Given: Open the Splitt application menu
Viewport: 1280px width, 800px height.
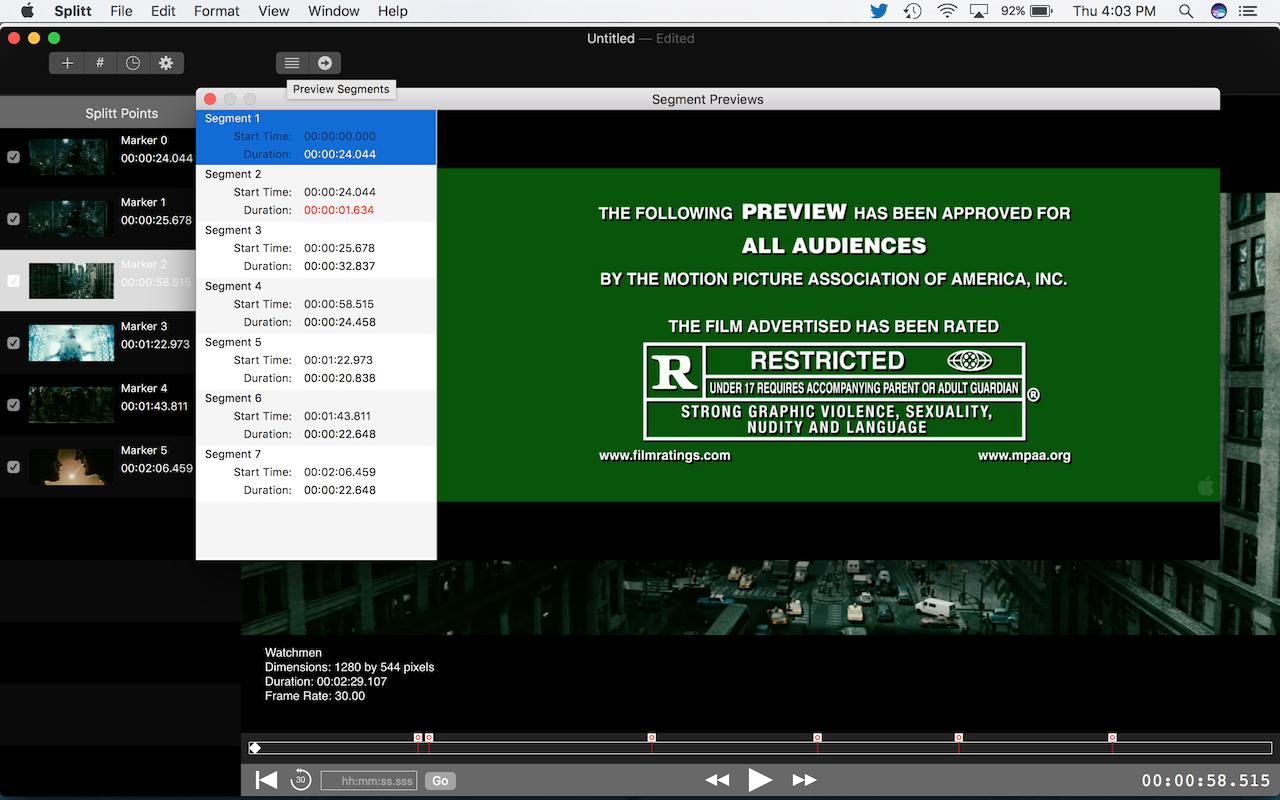Looking at the screenshot, I should pos(73,11).
